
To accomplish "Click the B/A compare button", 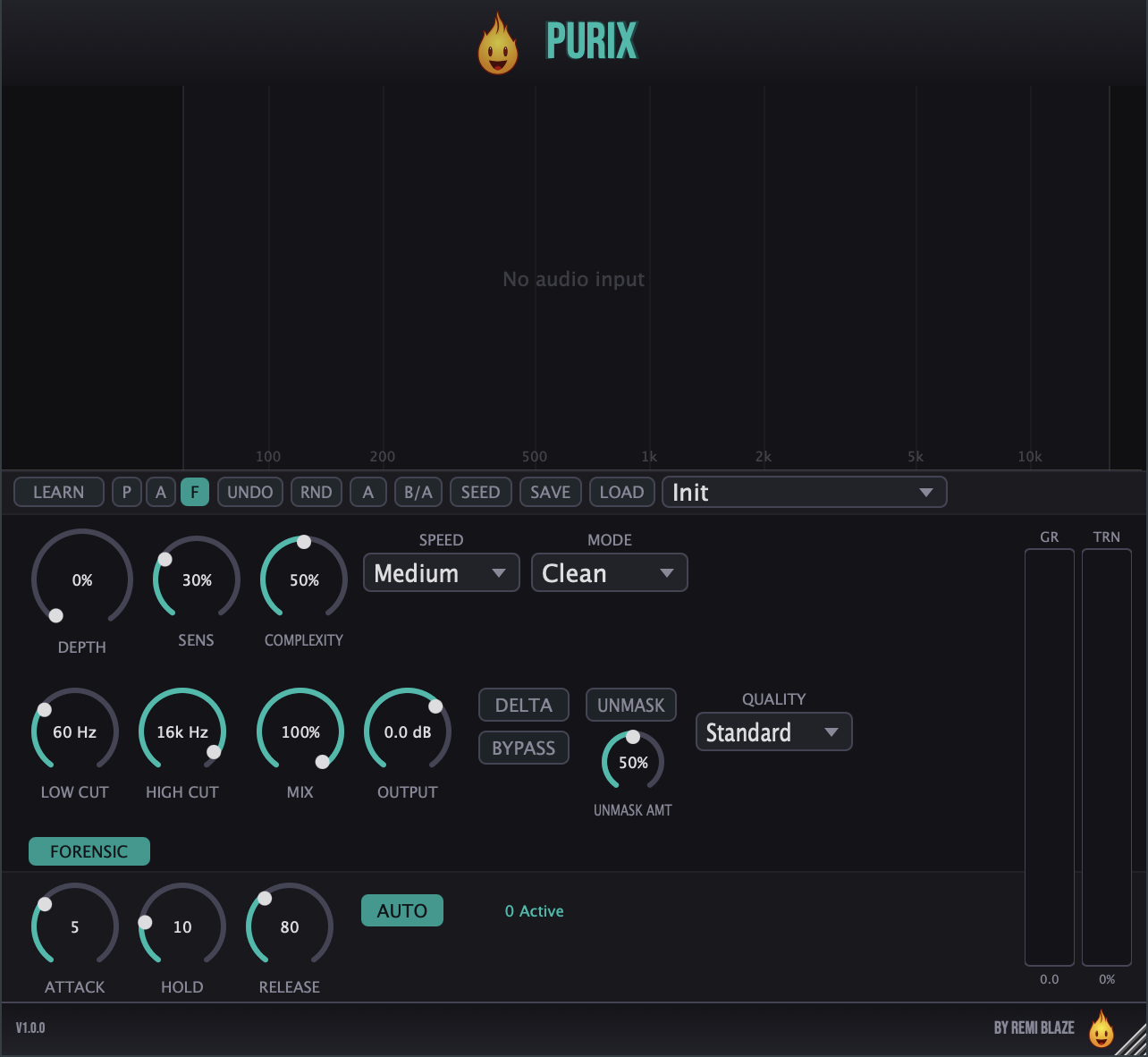I will point(418,492).
